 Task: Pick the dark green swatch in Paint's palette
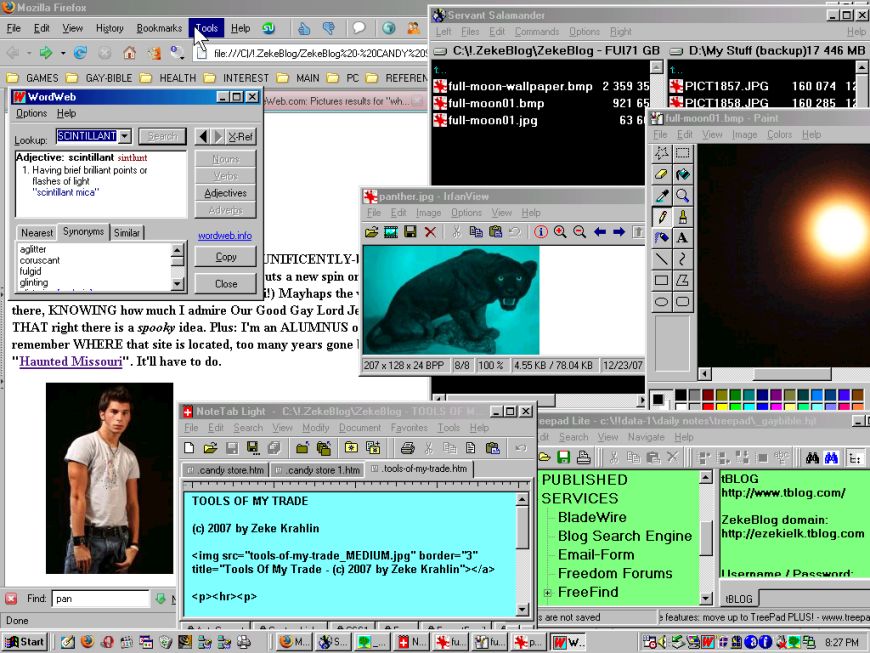(x=735, y=394)
